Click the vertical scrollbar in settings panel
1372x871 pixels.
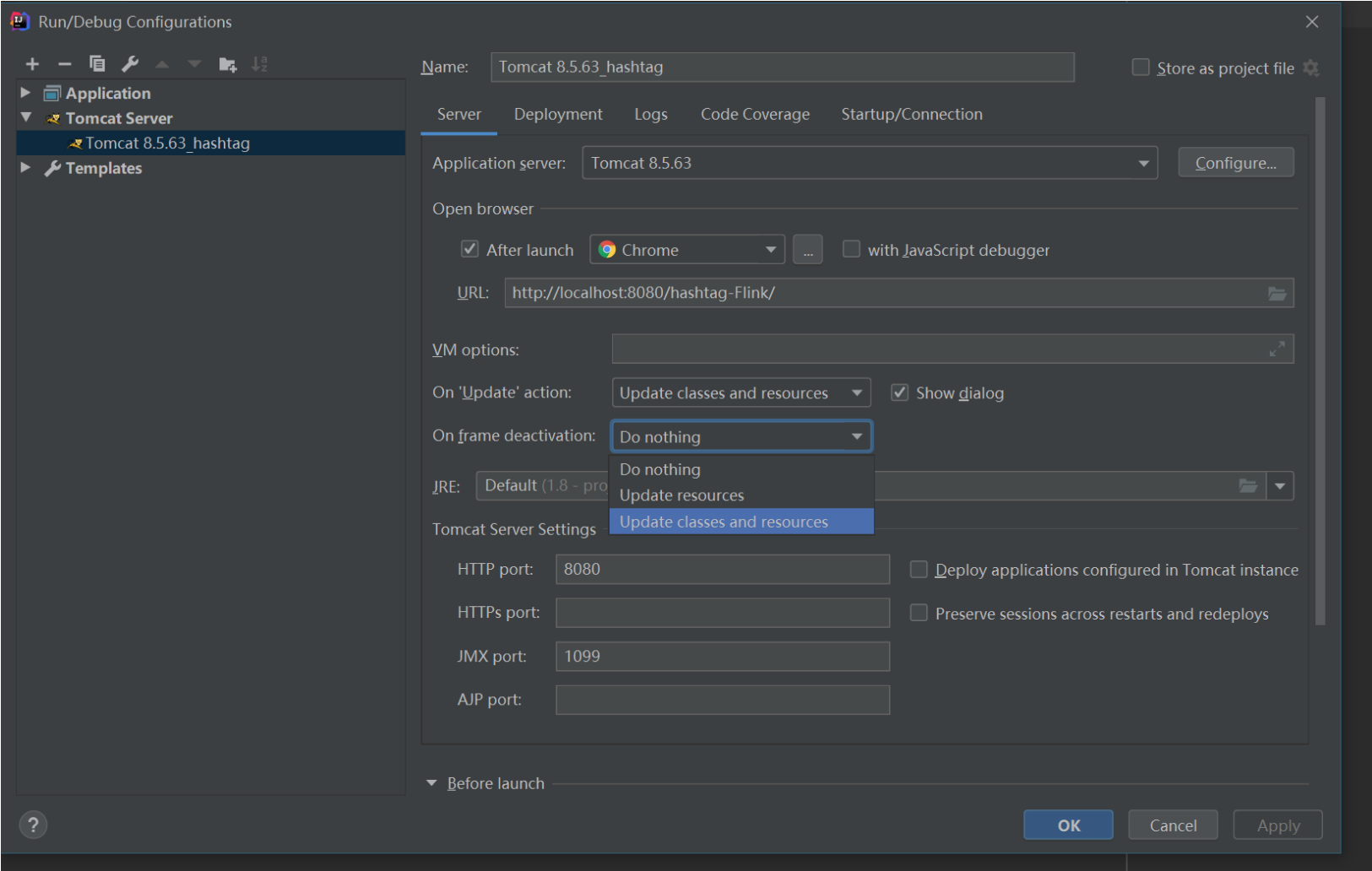click(x=1320, y=363)
